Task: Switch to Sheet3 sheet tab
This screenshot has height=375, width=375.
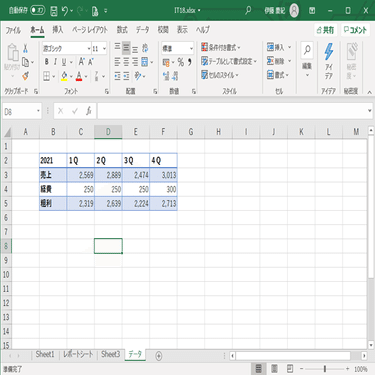Action: [110, 354]
